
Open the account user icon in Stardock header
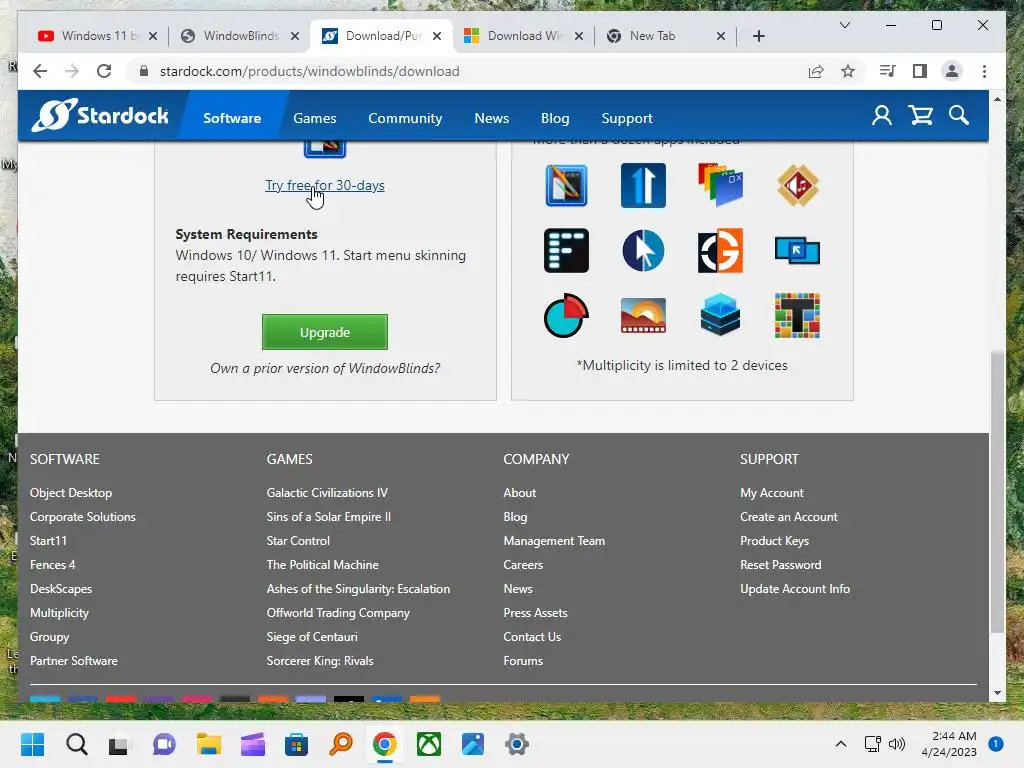[882, 116]
